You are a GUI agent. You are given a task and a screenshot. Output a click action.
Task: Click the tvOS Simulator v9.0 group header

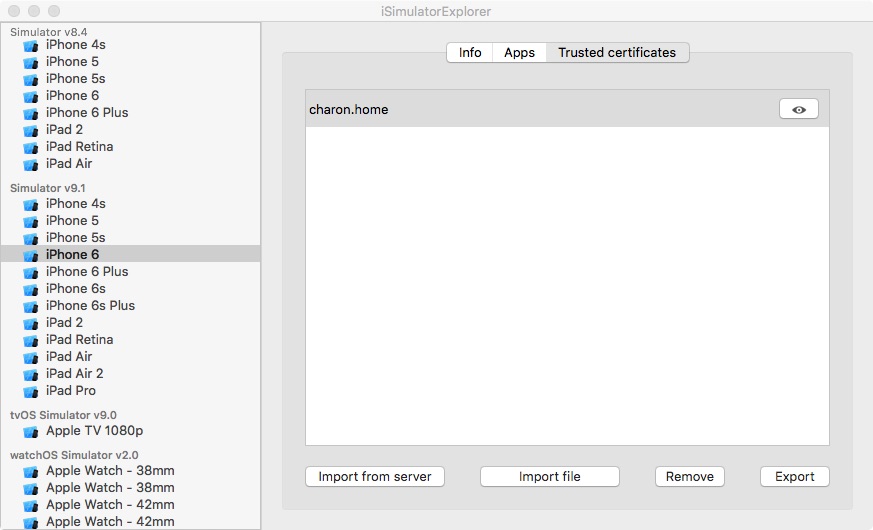tap(63, 415)
